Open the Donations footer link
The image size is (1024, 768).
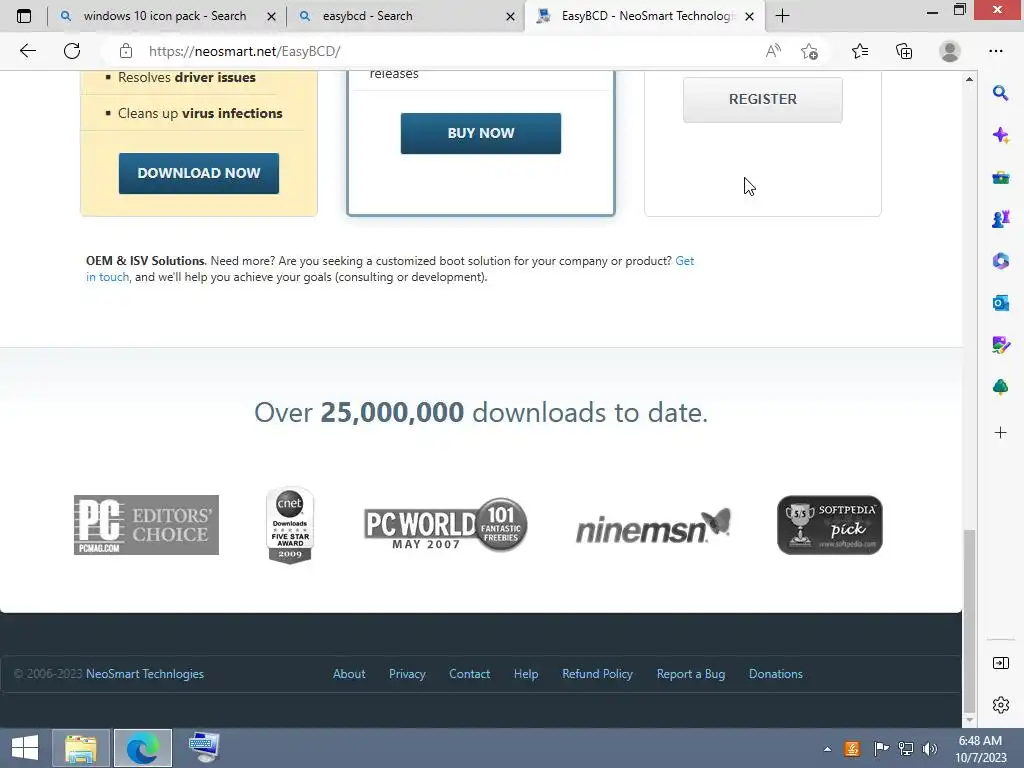(776, 674)
